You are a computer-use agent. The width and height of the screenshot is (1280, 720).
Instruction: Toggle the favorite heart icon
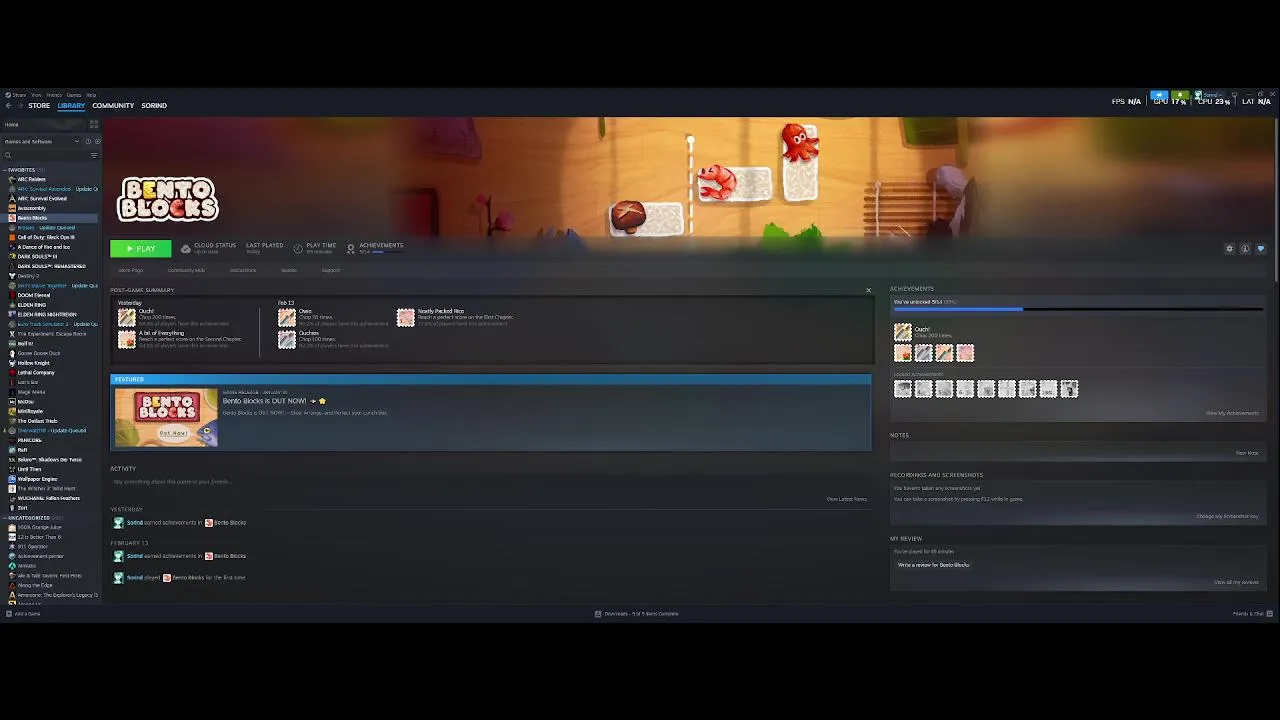(1260, 249)
